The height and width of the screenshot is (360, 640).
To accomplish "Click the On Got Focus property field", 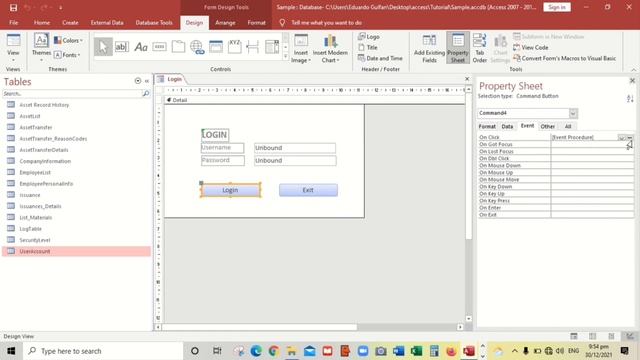I will tap(592, 144).
